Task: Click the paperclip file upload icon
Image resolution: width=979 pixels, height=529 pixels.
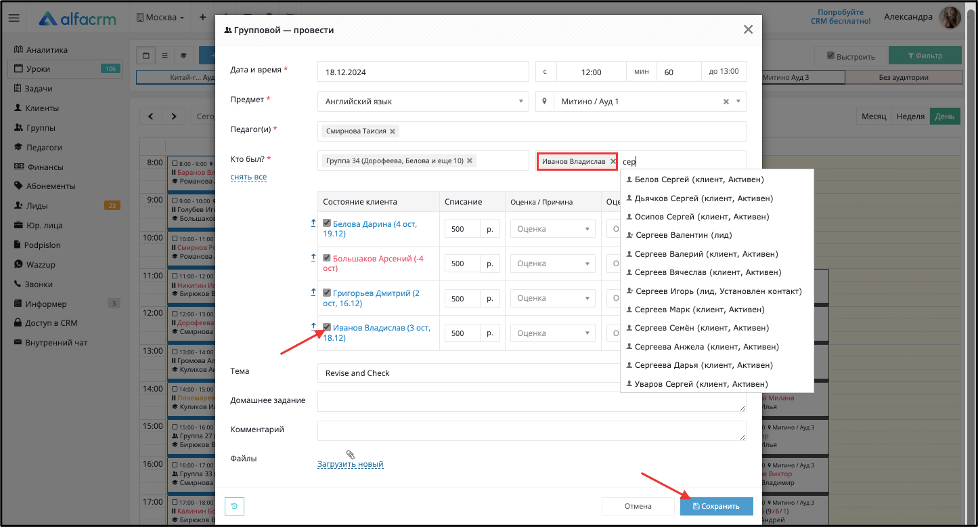Action: point(350,454)
